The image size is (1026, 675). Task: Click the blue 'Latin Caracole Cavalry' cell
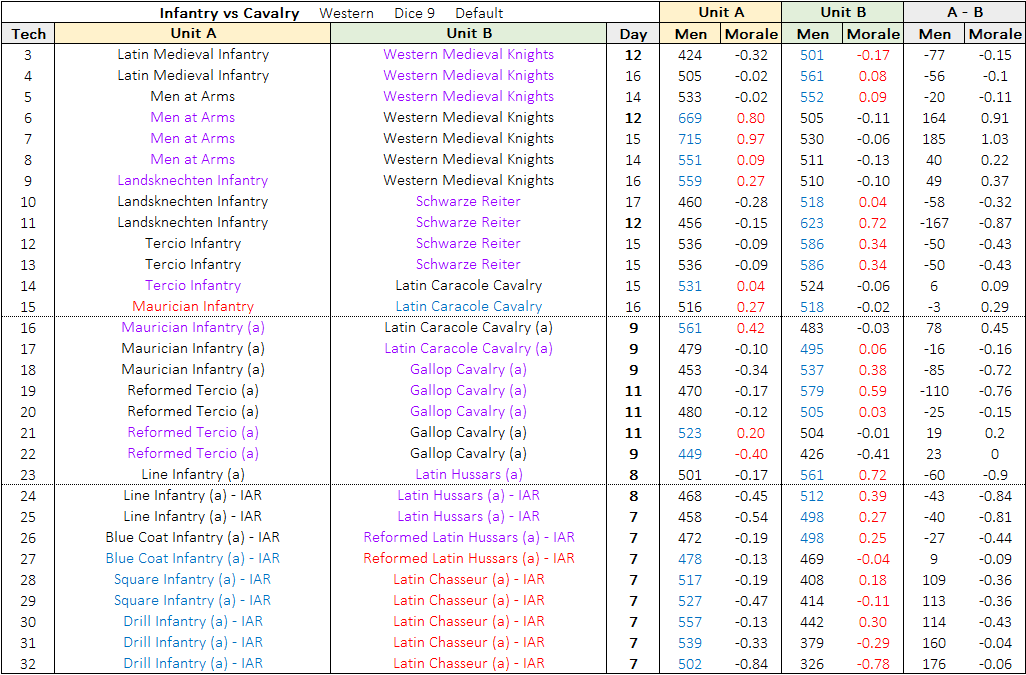468,307
